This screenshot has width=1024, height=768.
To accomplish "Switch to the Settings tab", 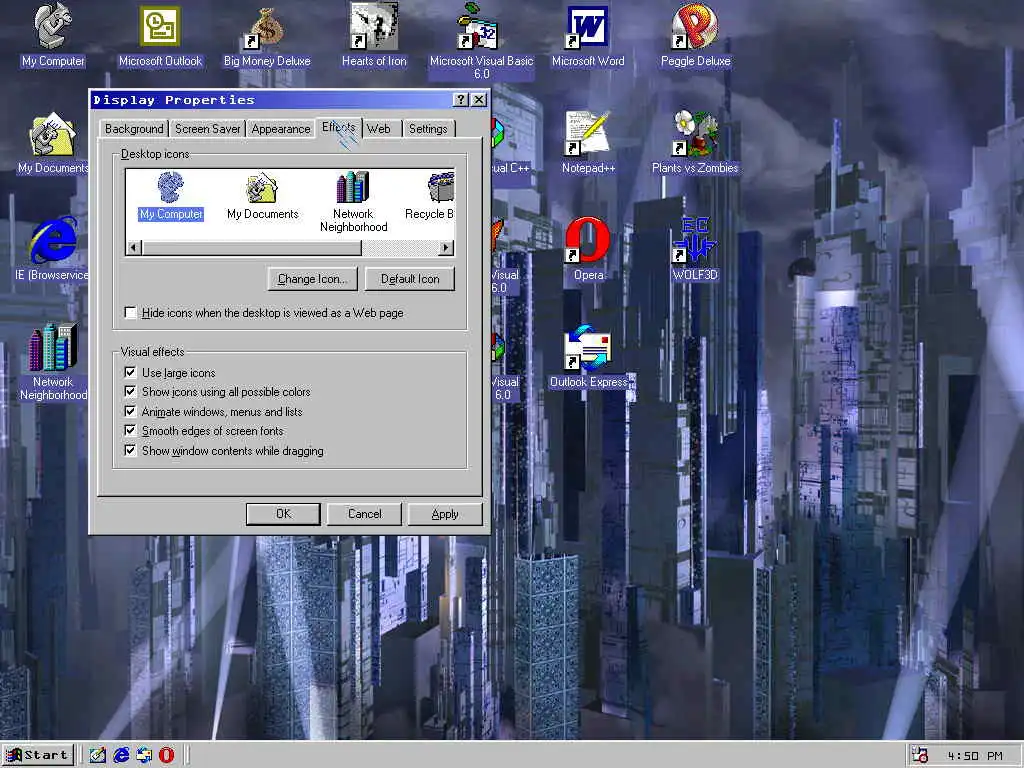I will pyautogui.click(x=428, y=129).
